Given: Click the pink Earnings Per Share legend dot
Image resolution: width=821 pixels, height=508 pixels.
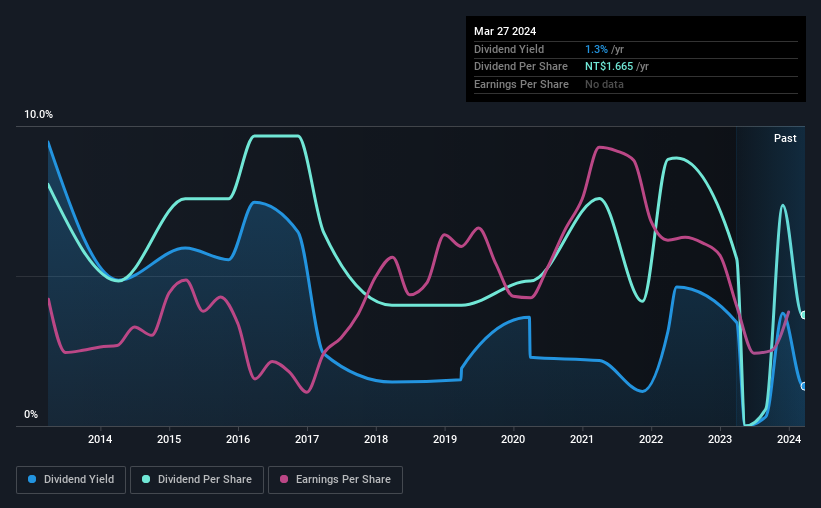Looking at the screenshot, I should 284,479.
